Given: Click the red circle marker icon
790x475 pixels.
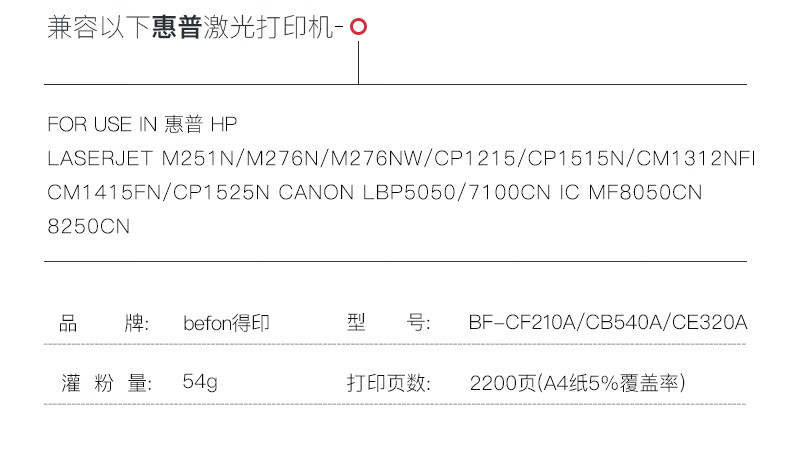Looking at the screenshot, I should pos(358,29).
